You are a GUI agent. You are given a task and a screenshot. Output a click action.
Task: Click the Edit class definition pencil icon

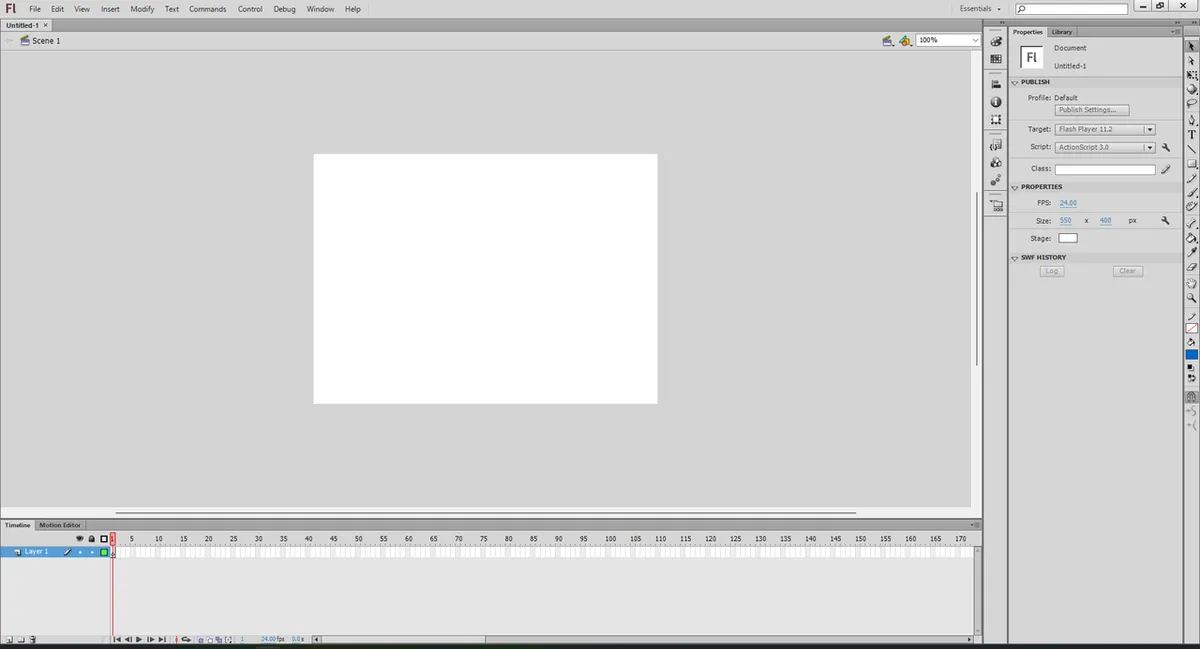1166,169
